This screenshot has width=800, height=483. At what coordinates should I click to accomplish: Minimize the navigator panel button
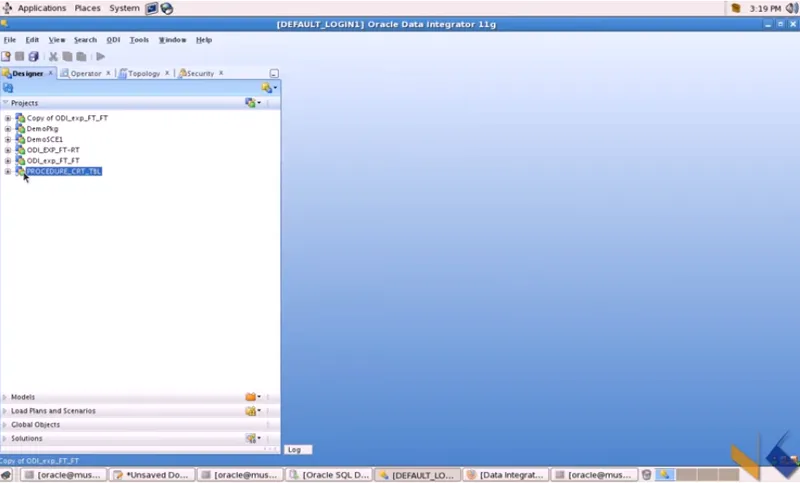click(274, 73)
